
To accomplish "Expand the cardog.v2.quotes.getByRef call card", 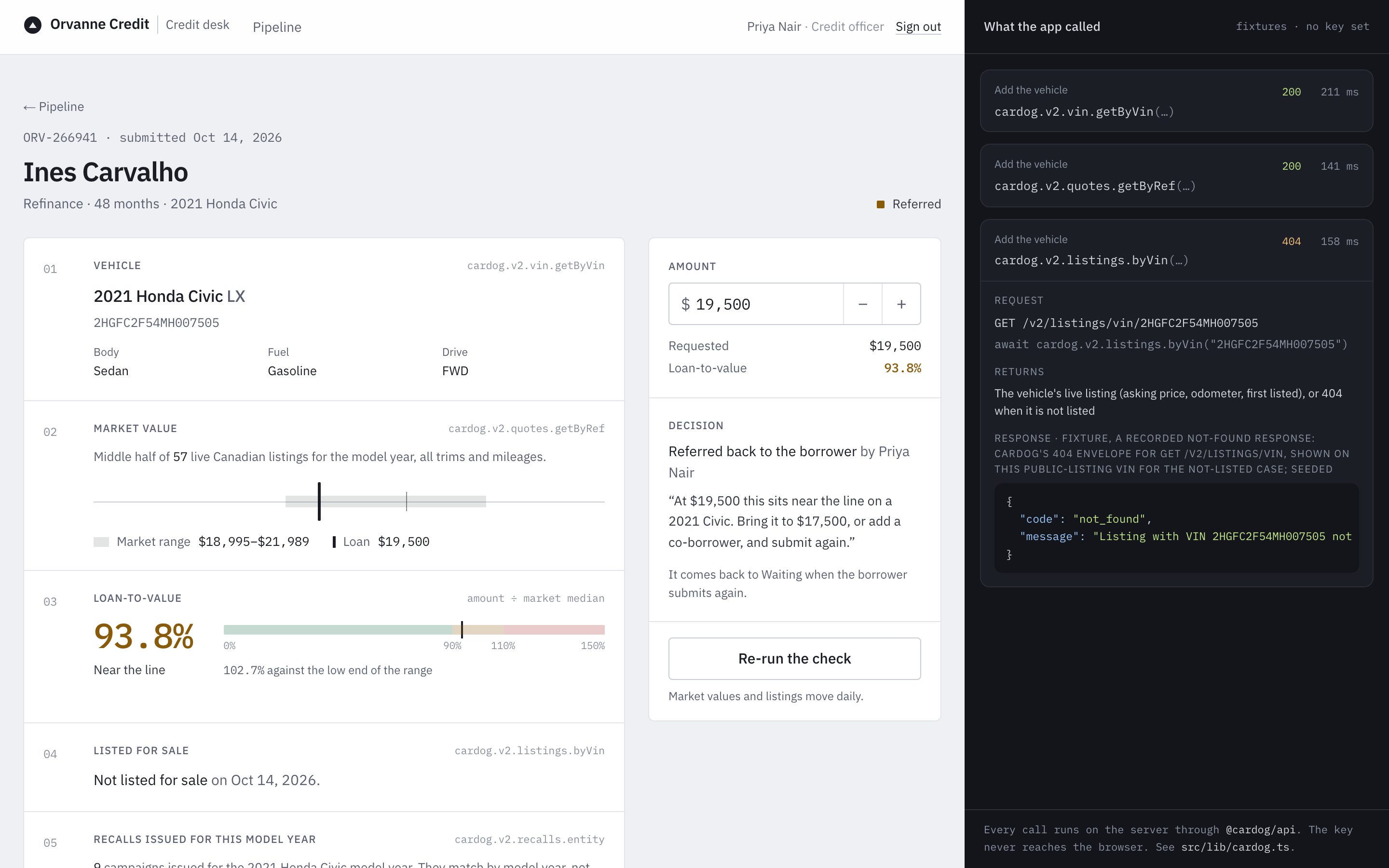I will 1176,176.
